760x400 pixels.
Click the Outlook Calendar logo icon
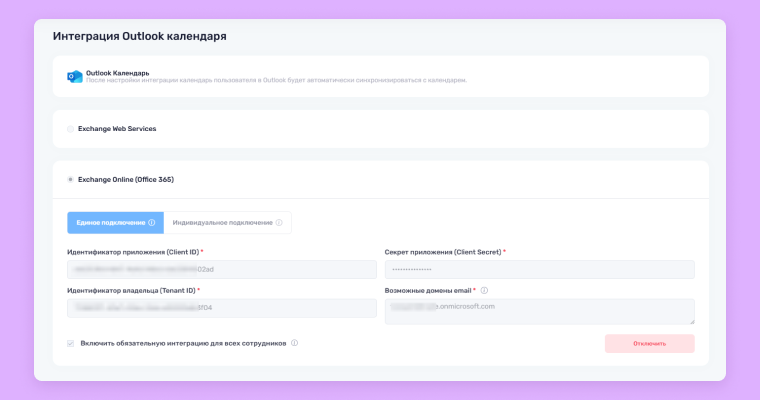75,77
